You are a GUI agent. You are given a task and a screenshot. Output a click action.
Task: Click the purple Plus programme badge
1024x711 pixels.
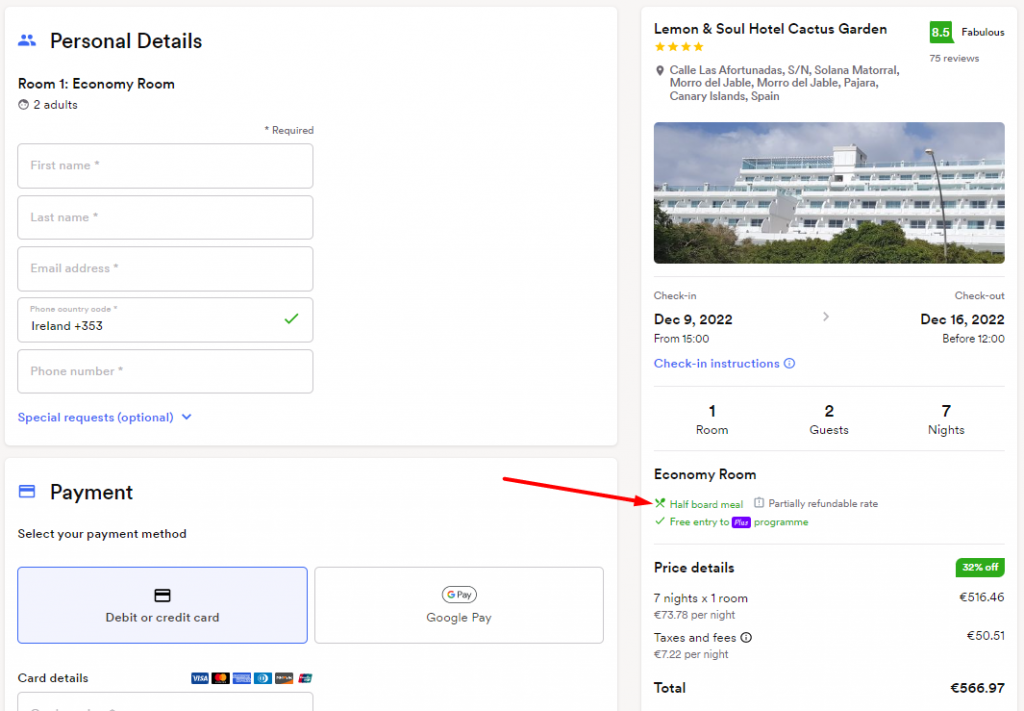(x=741, y=522)
